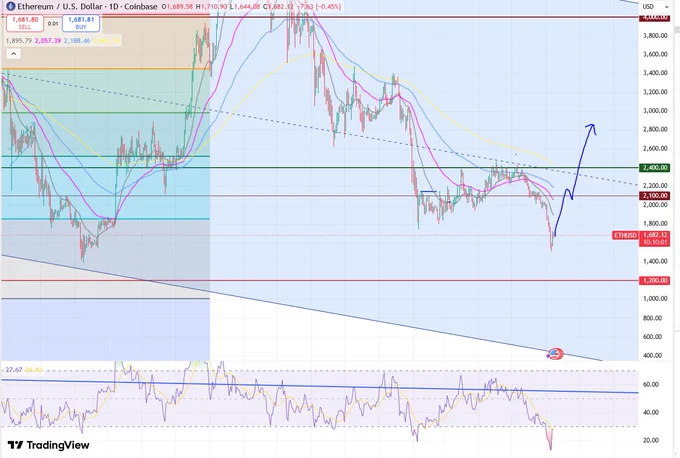The height and width of the screenshot is (458, 680).
Task: Click the 60.00 level on the RSI axis
Action: (651, 385)
